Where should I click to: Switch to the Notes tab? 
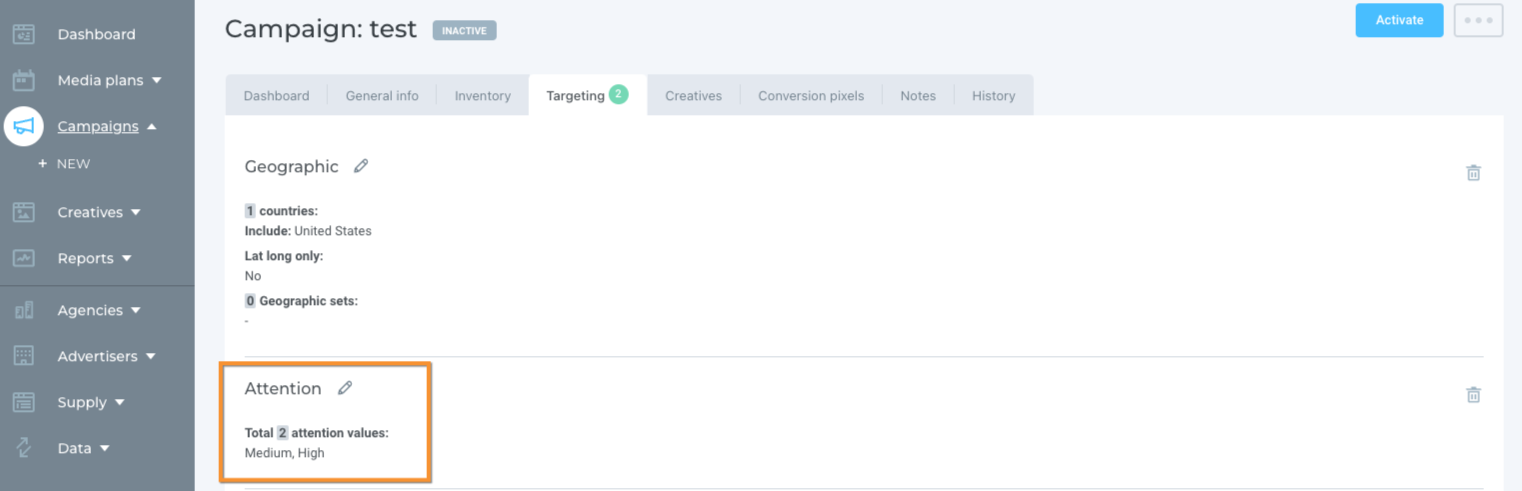coord(918,96)
